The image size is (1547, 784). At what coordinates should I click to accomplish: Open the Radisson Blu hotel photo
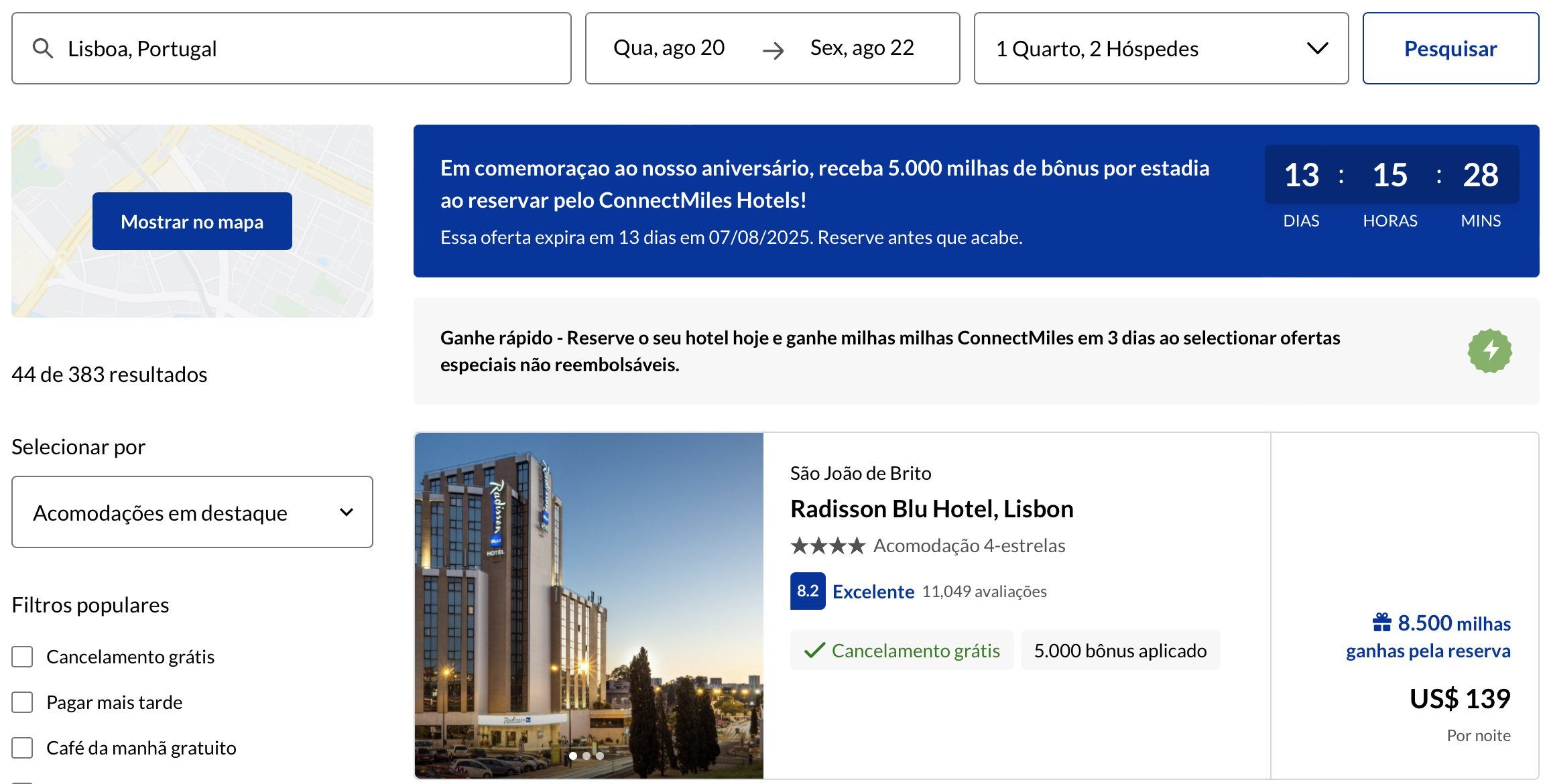tap(589, 606)
